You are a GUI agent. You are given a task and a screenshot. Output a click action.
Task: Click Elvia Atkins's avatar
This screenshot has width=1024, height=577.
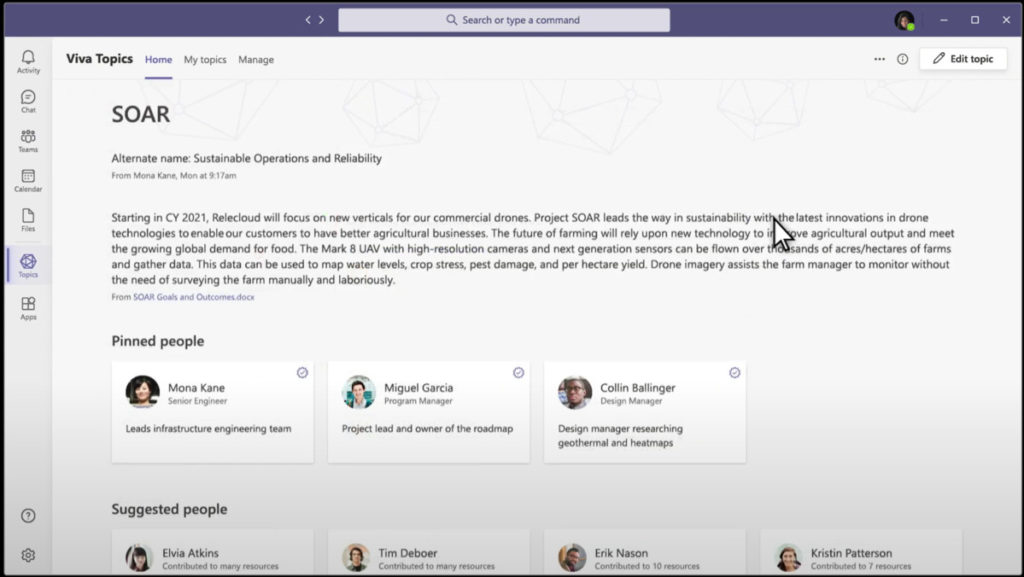(x=139, y=558)
